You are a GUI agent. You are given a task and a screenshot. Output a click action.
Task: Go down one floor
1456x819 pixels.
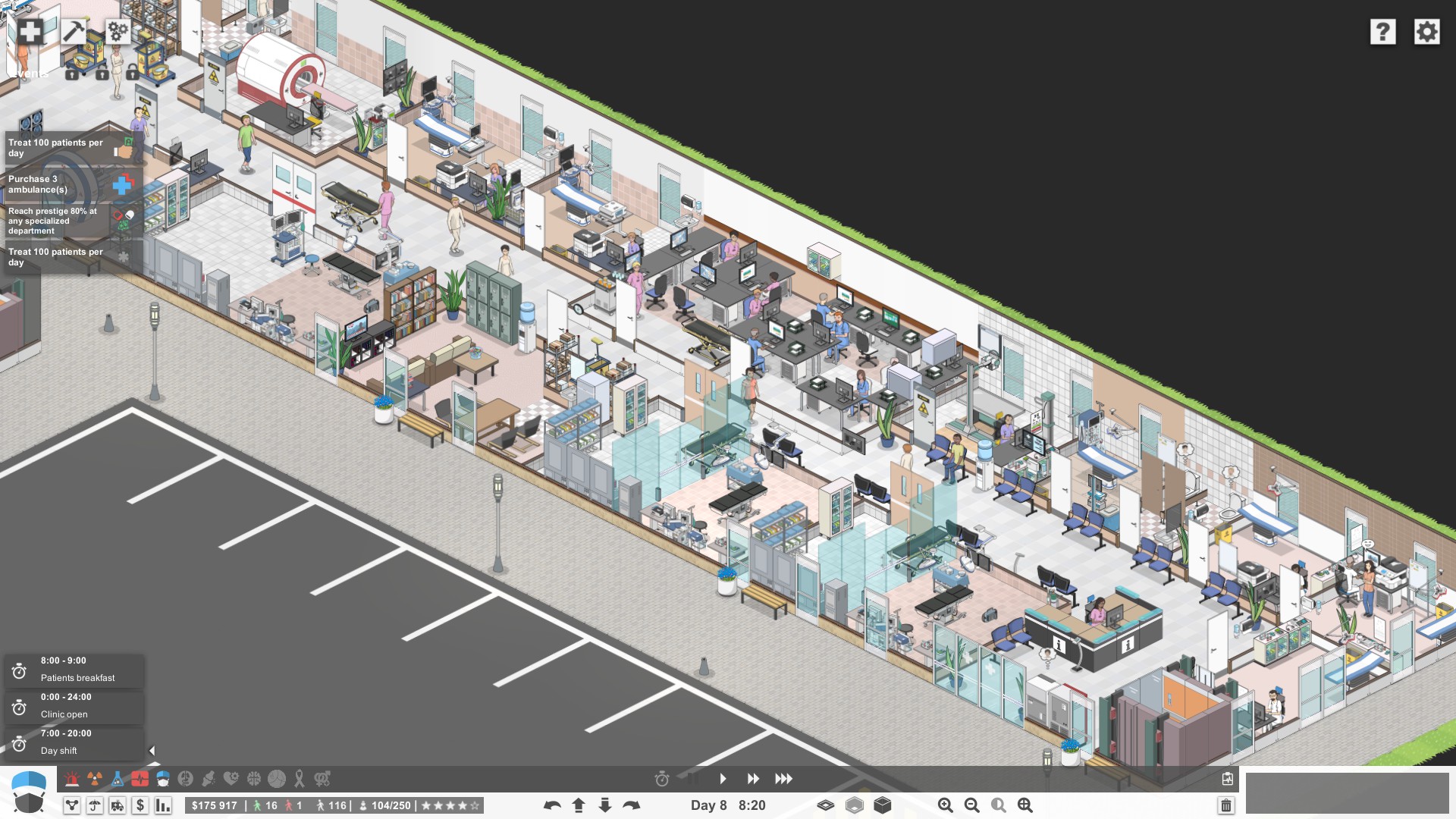pos(604,805)
